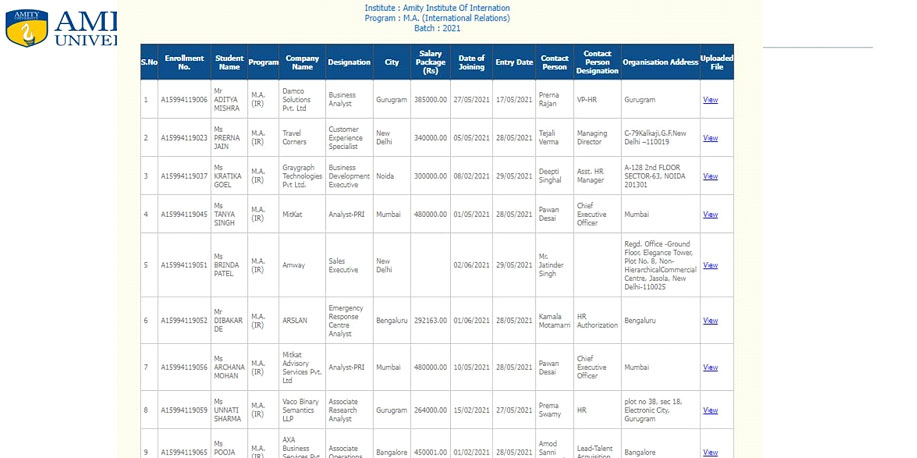The height and width of the screenshot is (458, 917).
Task: Click designation Customer Experience Specialist
Action: [346, 138]
